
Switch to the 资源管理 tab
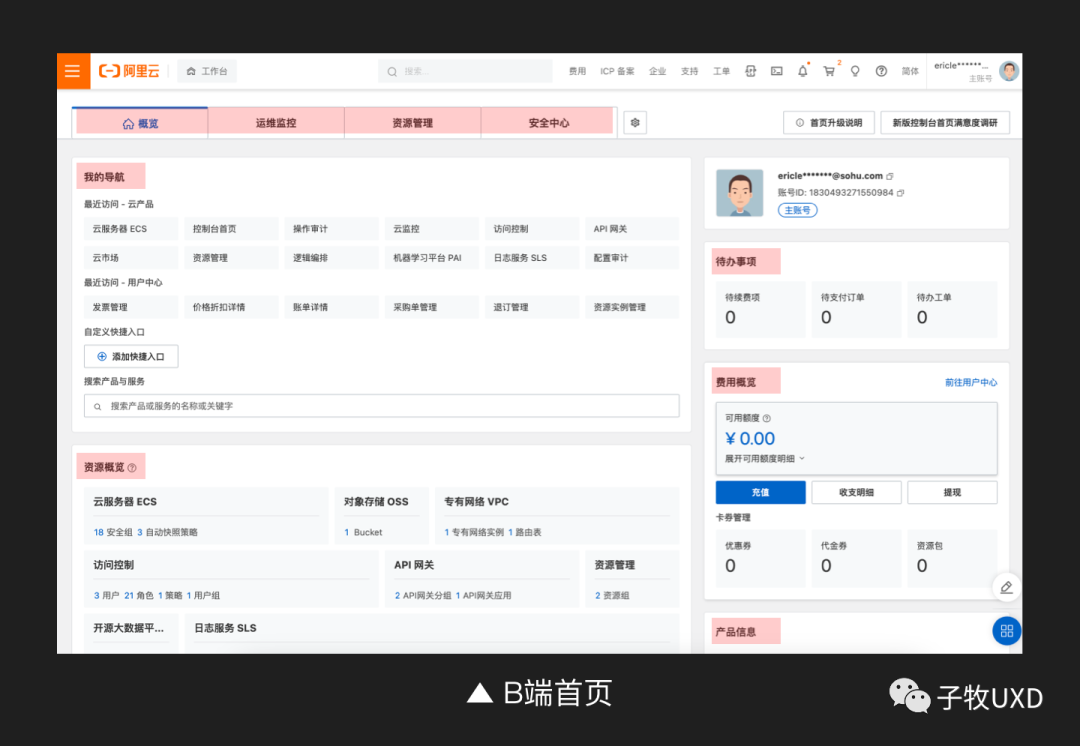tap(412, 123)
